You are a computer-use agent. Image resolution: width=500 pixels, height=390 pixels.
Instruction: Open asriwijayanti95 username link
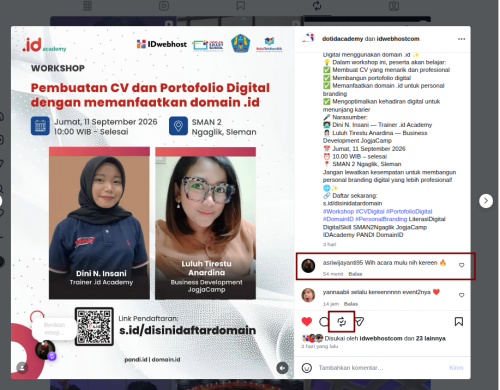click(x=343, y=263)
